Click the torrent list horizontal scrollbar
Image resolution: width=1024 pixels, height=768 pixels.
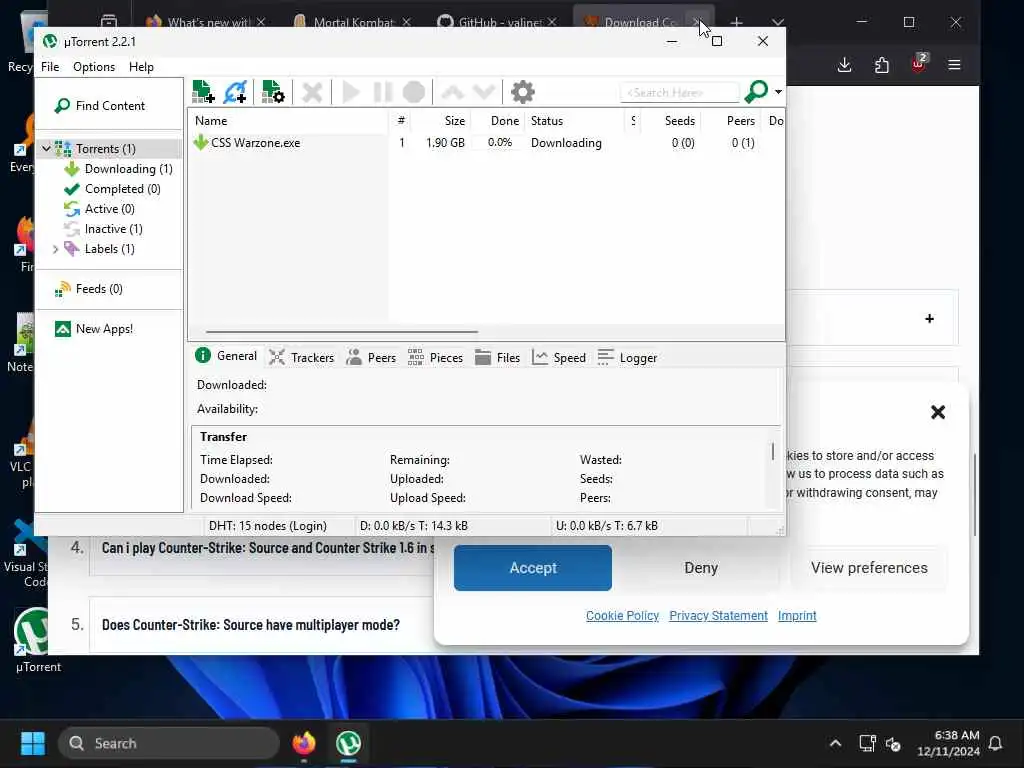(342, 332)
